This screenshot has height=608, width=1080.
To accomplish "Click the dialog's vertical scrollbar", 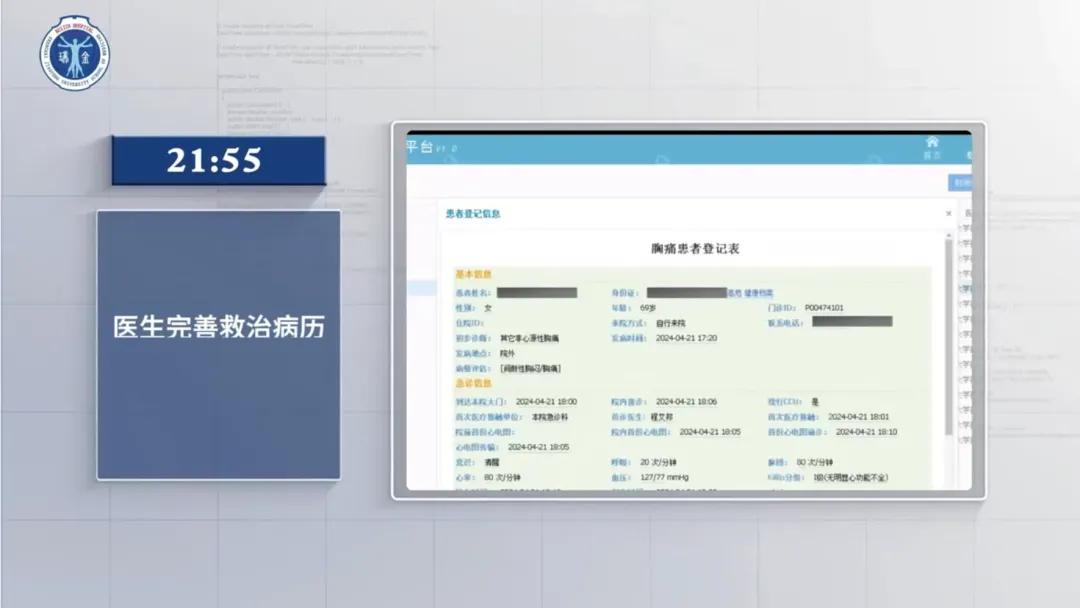I will tap(948, 340).
